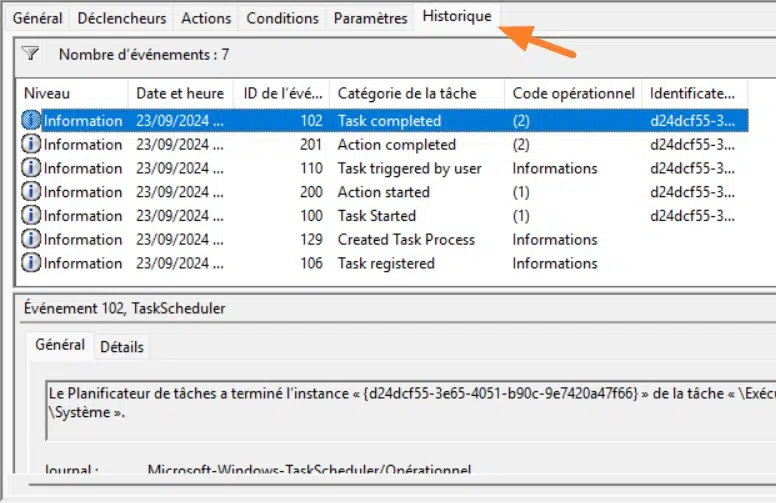Click the Code opérationnel column header
Screen dimensions: 776x503
(x=573, y=93)
